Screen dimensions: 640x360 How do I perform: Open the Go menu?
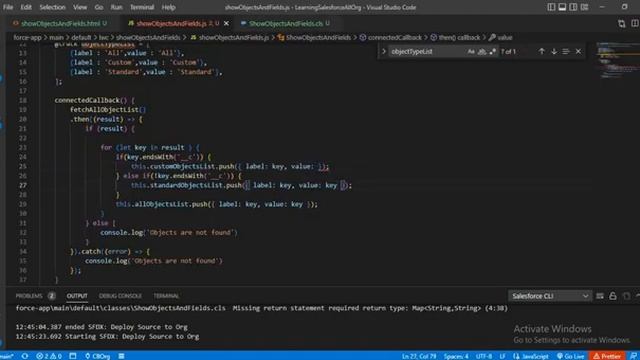99,7
